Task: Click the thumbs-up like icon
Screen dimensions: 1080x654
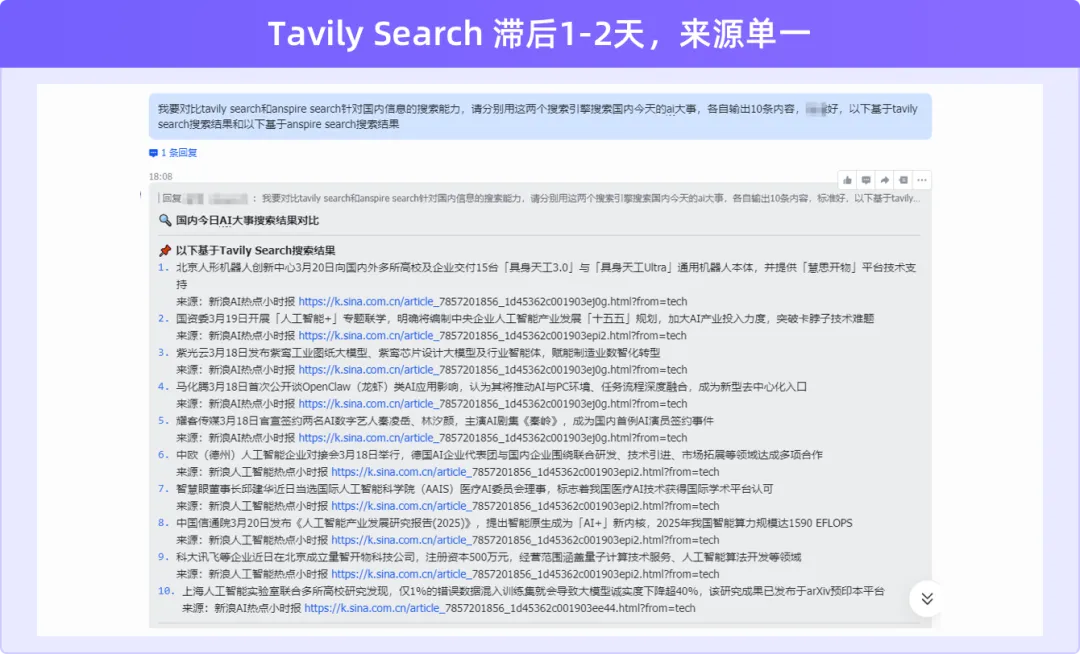Action: pos(847,180)
